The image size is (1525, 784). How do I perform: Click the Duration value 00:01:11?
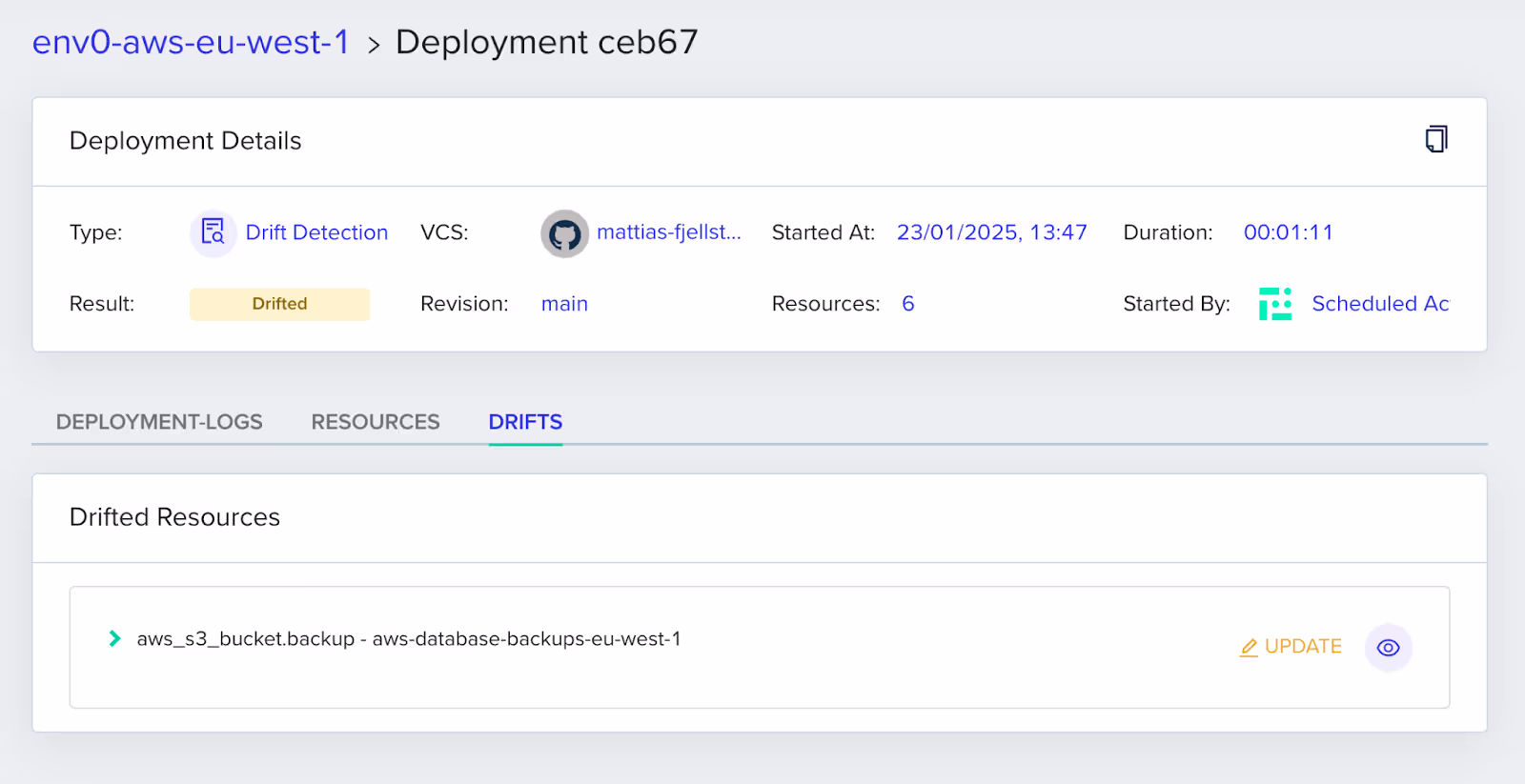[x=1288, y=232]
